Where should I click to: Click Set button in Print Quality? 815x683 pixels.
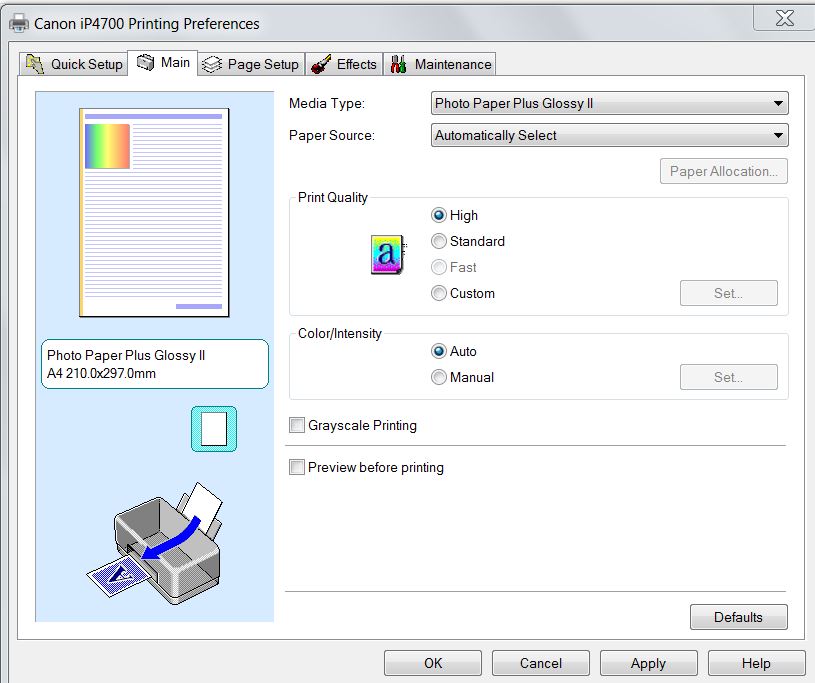point(729,293)
